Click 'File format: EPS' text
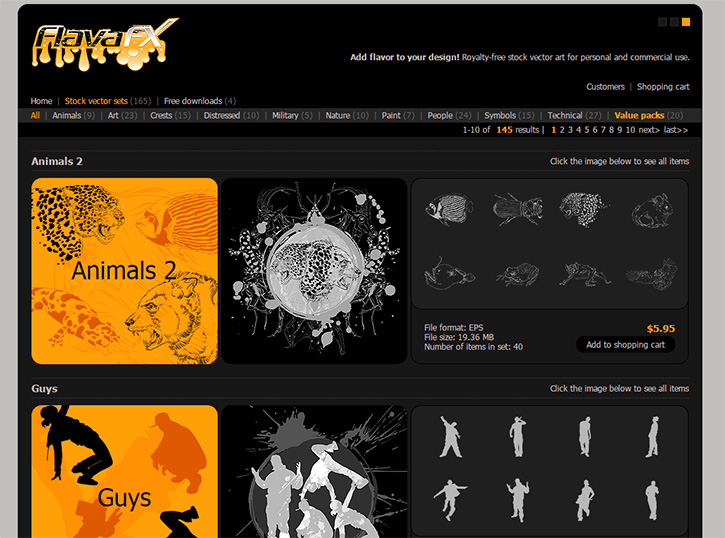Viewport: 725px width, 538px height. (x=454, y=328)
